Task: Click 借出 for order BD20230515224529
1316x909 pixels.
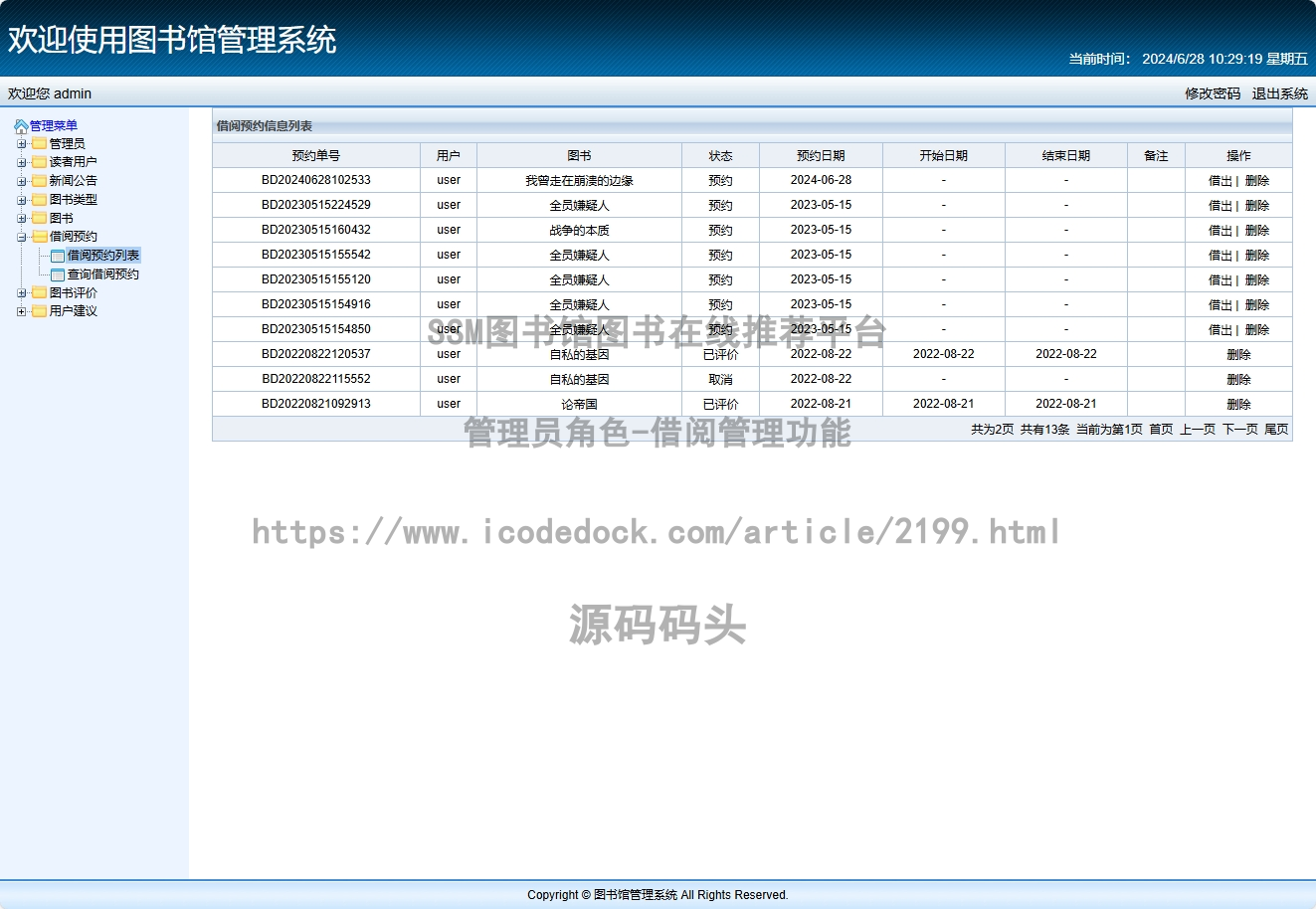Action: point(1221,206)
